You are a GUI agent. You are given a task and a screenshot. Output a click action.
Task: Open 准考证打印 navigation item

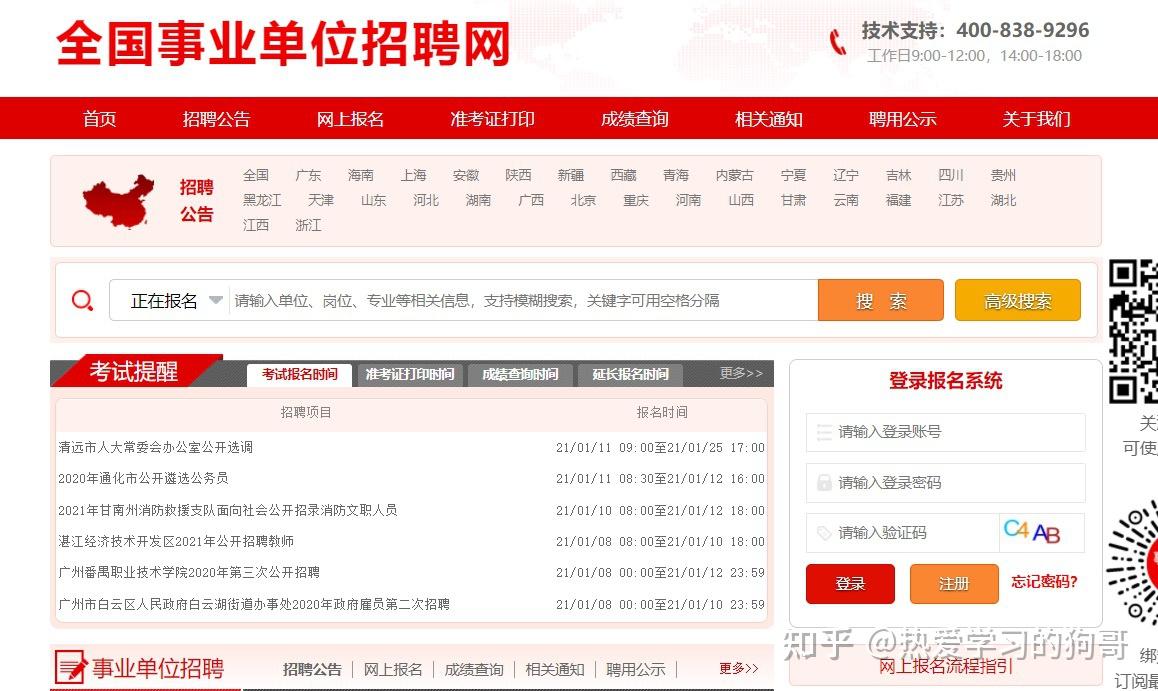[x=492, y=119]
